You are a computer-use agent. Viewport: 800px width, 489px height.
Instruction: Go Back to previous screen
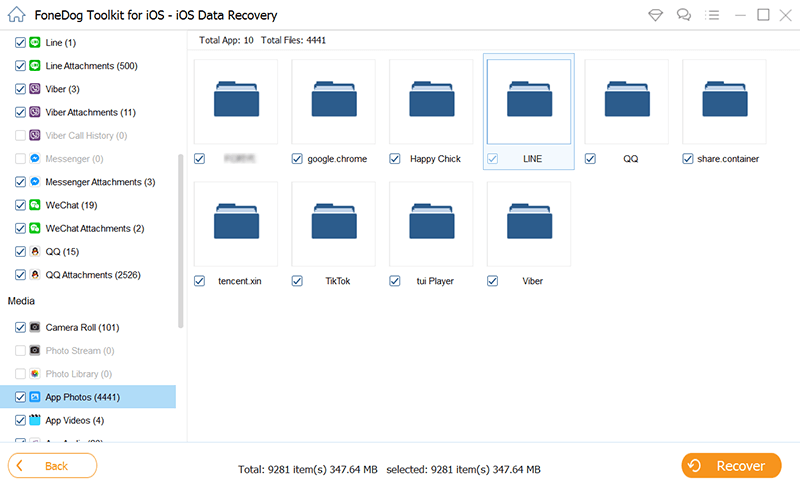(53, 466)
